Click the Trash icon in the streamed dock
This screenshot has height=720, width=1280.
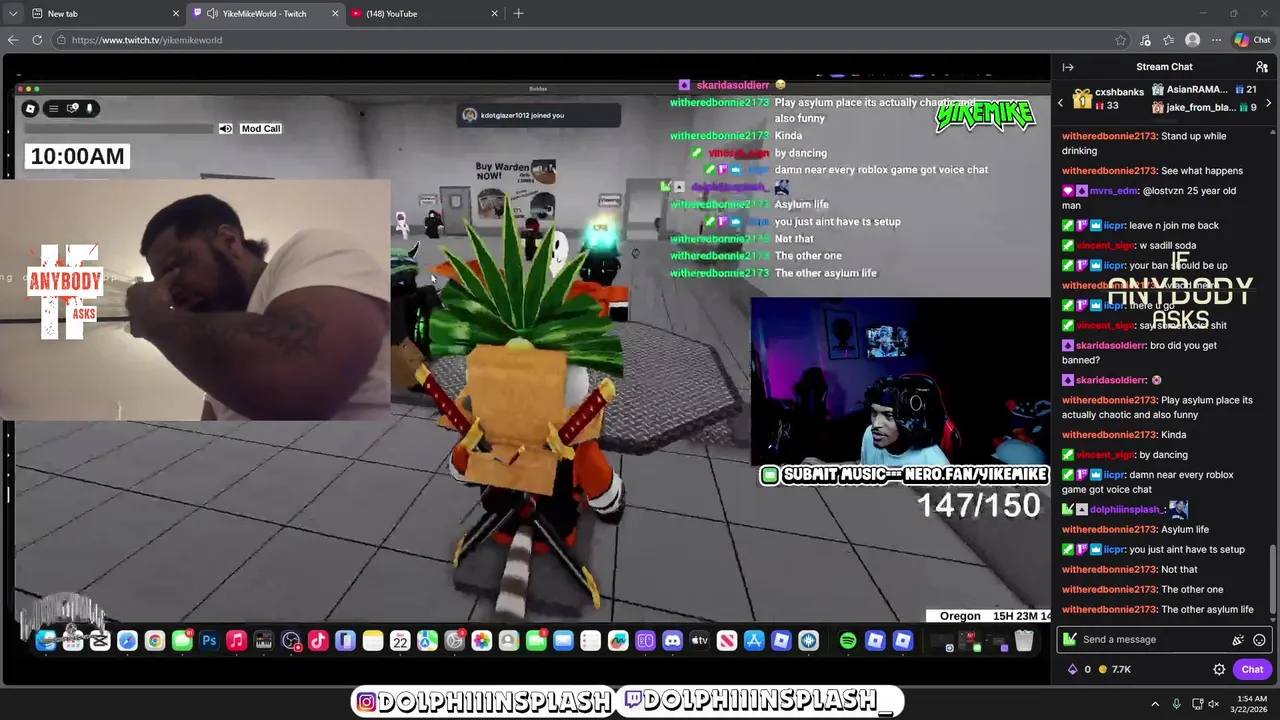point(1024,641)
